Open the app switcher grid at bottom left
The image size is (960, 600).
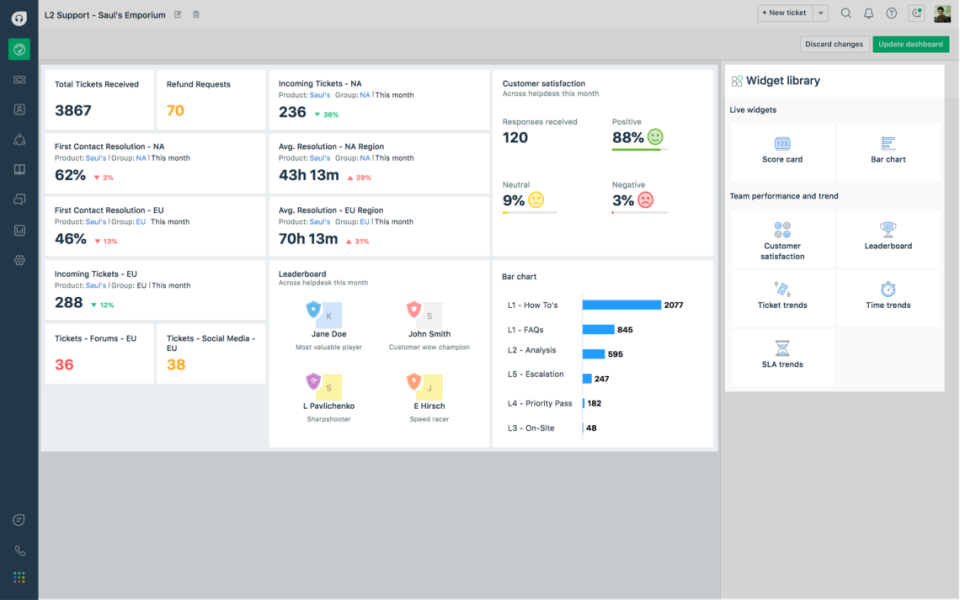point(19,577)
